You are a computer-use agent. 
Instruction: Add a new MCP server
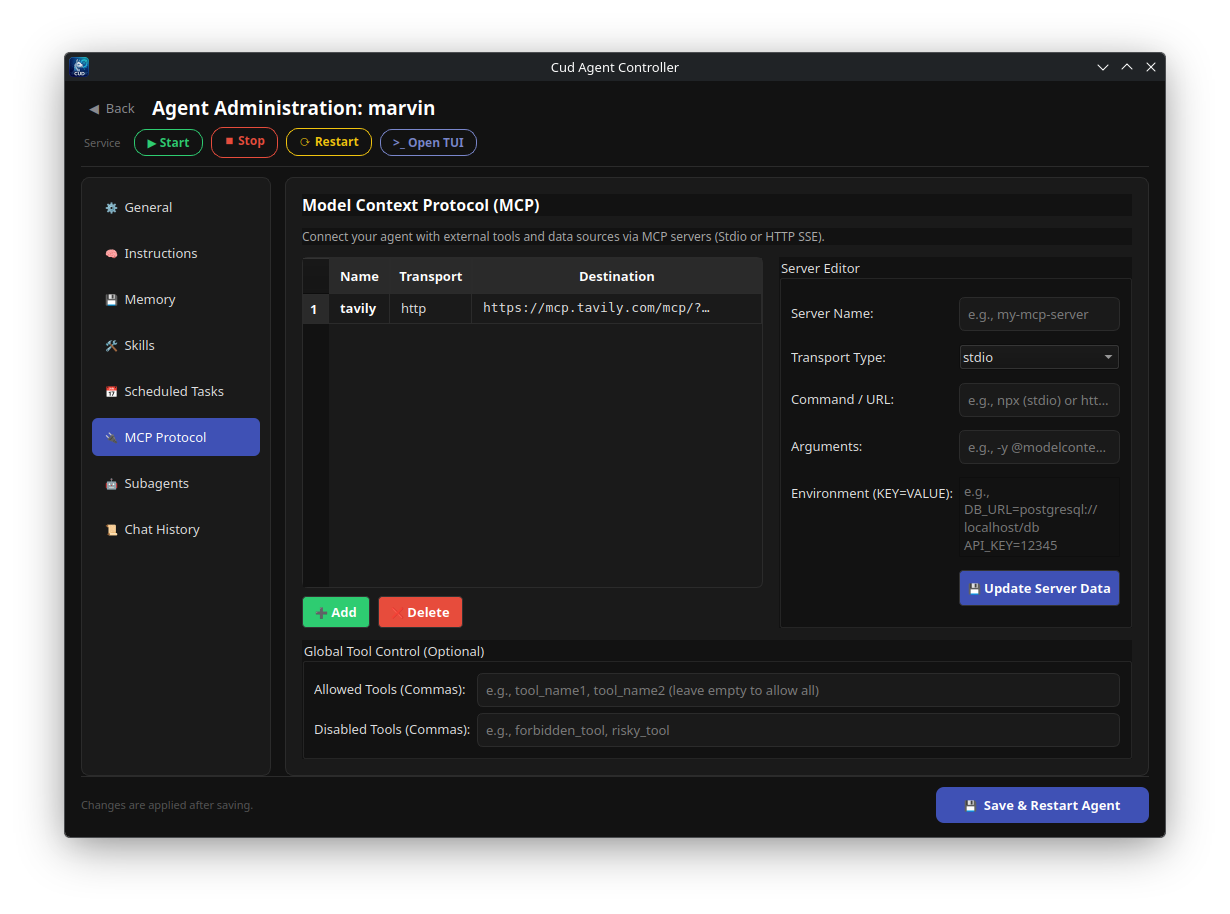coord(336,612)
